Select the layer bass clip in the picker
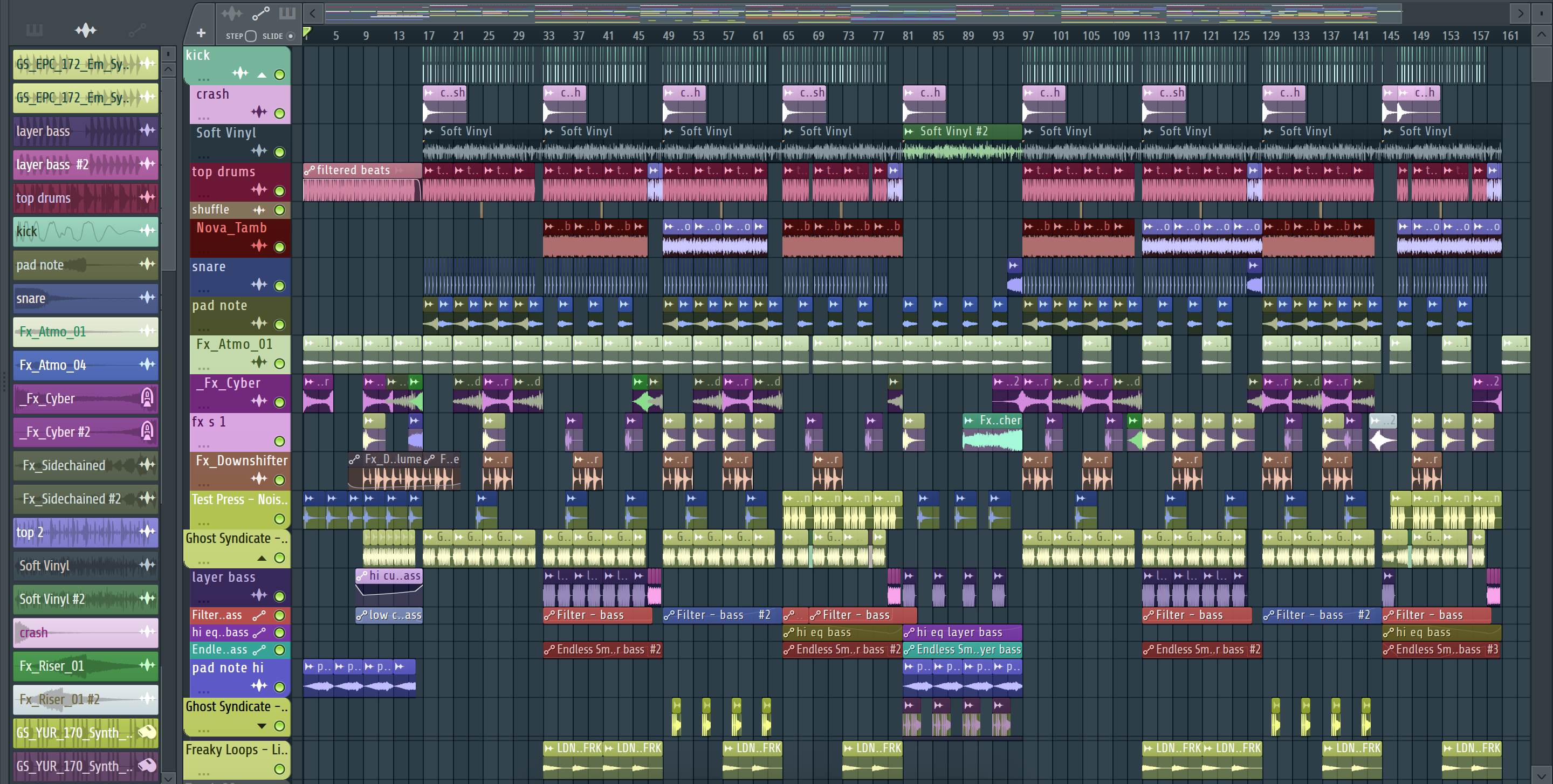Viewport: 1553px width, 784px height. [86, 131]
